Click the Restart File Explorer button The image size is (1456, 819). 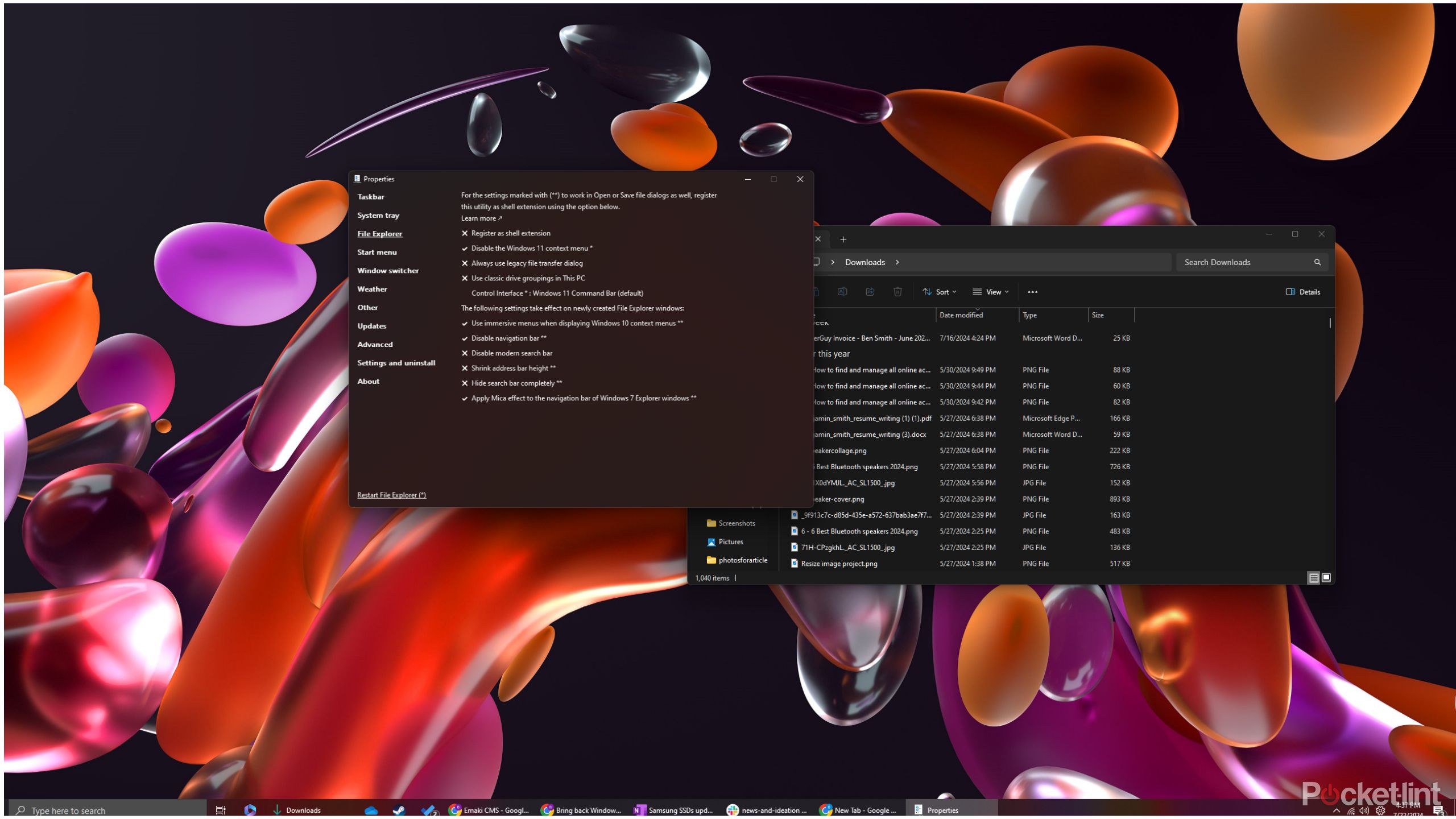click(391, 495)
